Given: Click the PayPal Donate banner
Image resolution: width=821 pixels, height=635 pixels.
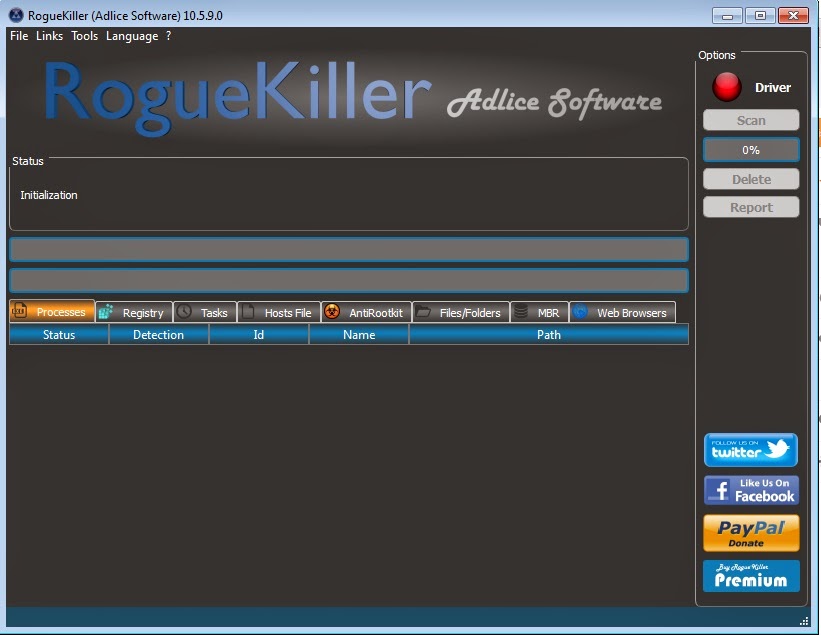Looking at the screenshot, I should point(751,533).
